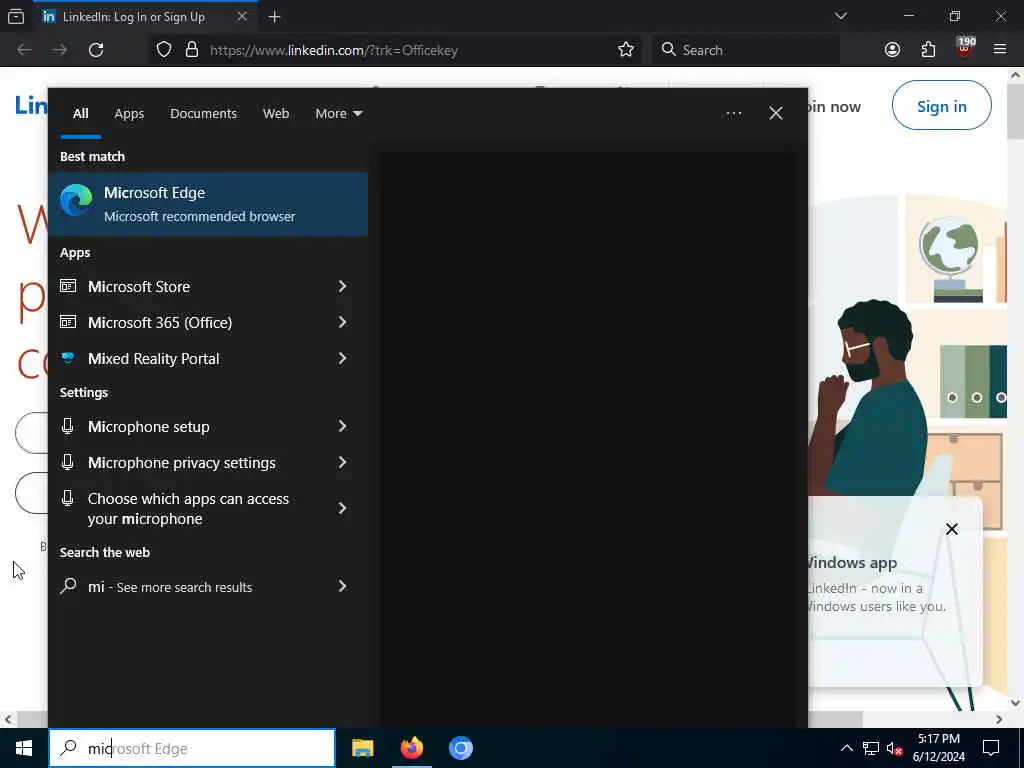Open search options three-dots menu

click(x=733, y=113)
